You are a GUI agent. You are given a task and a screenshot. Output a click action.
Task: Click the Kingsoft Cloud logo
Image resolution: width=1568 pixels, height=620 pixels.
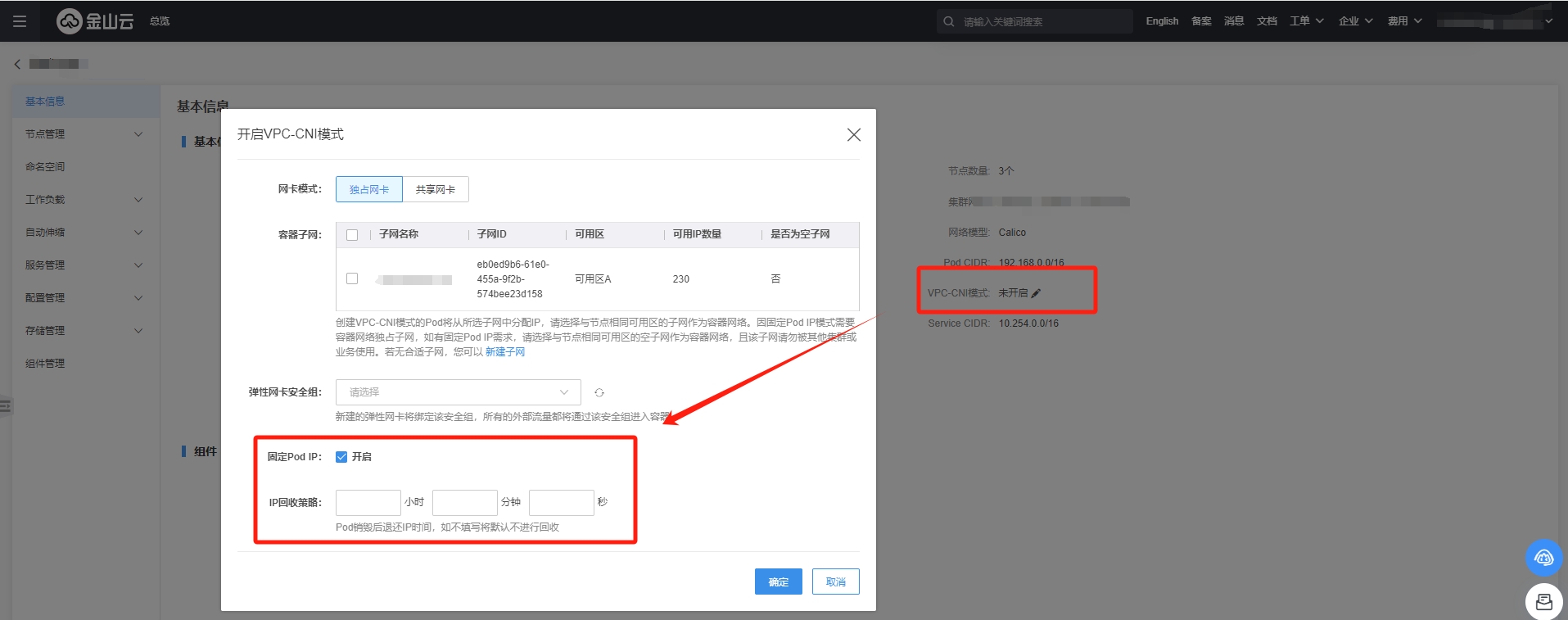point(94,21)
